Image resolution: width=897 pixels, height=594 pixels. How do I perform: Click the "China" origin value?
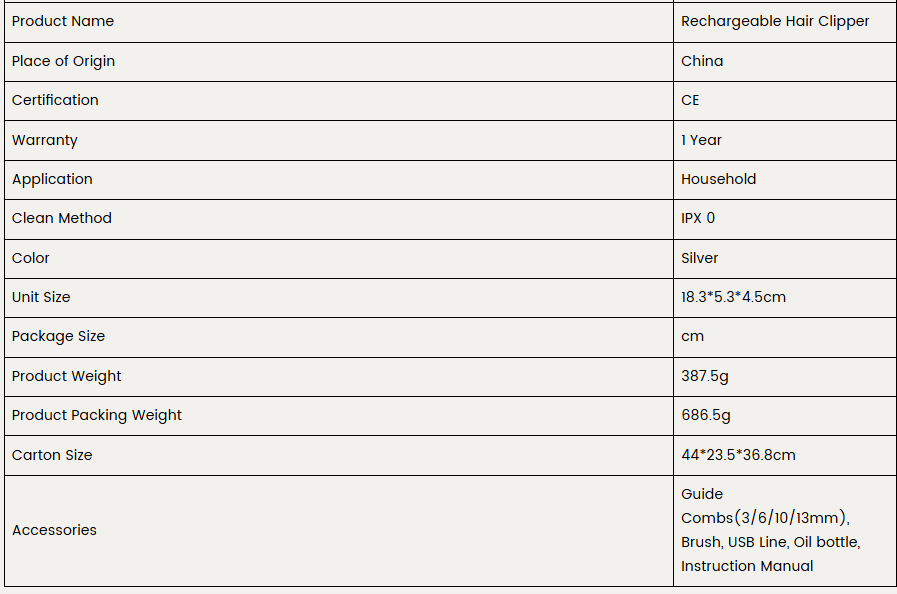702,61
